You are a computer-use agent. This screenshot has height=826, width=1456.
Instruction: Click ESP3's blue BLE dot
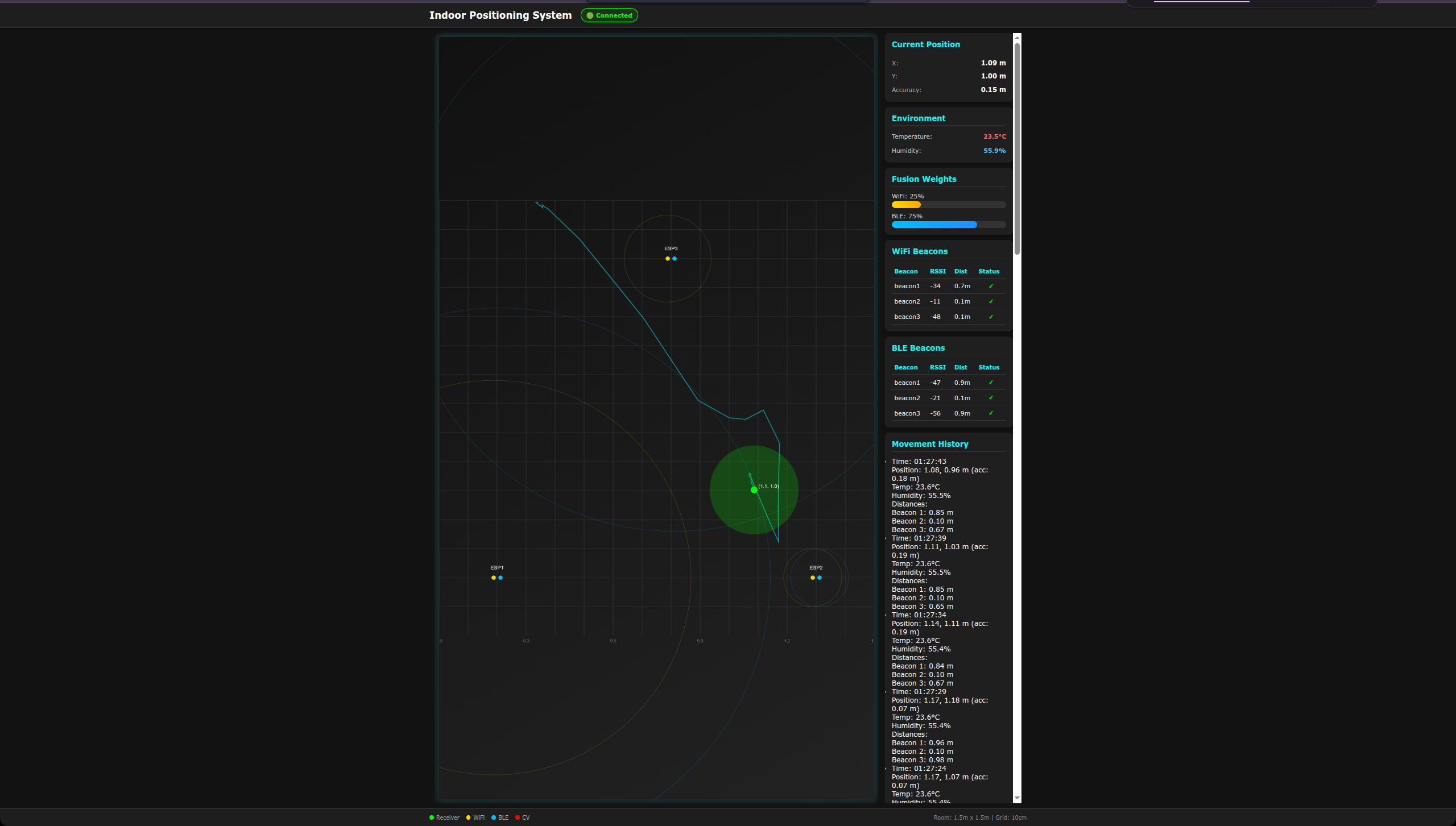[675, 259]
